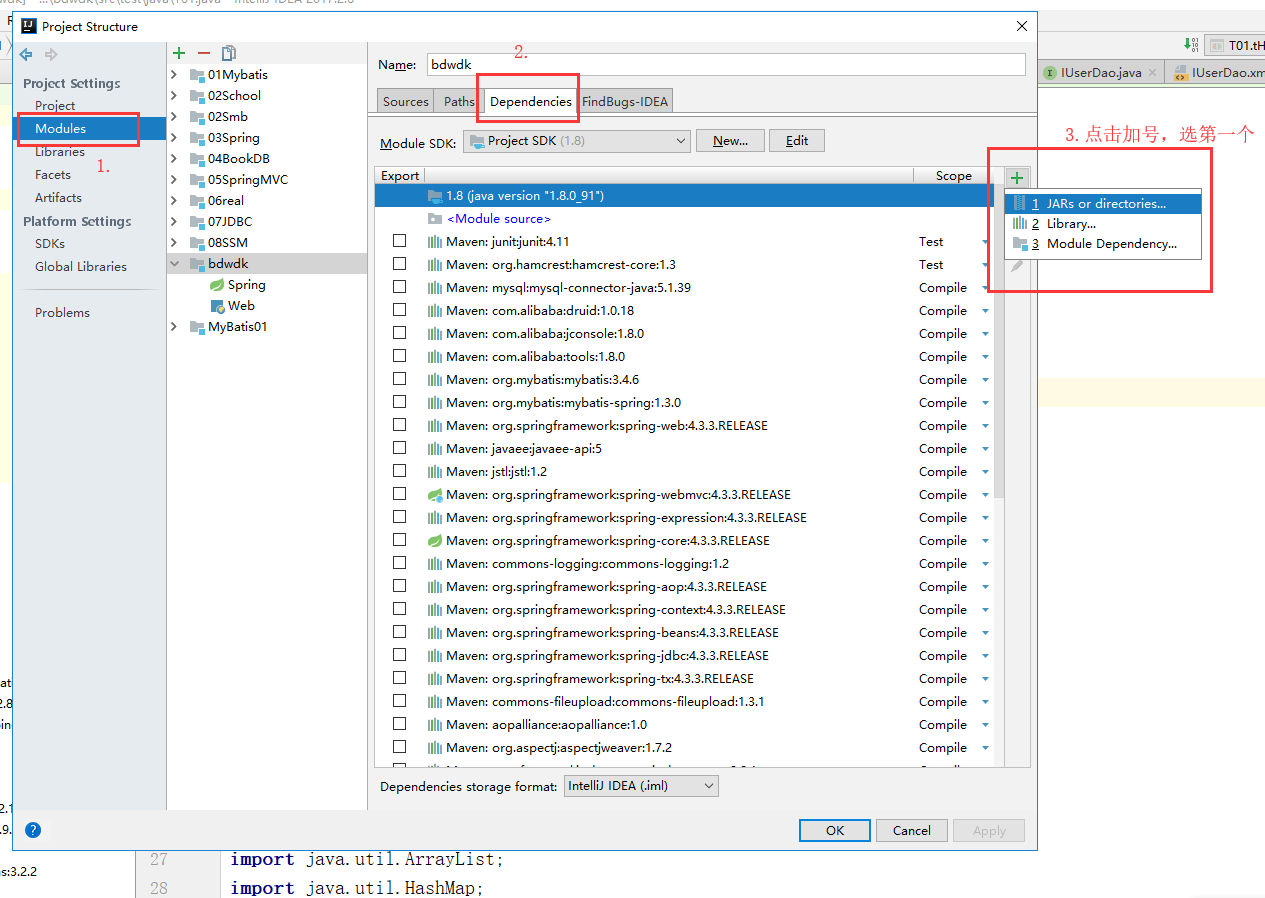
Task: Click the 1.8 JDK folder icon
Action: coord(434,196)
